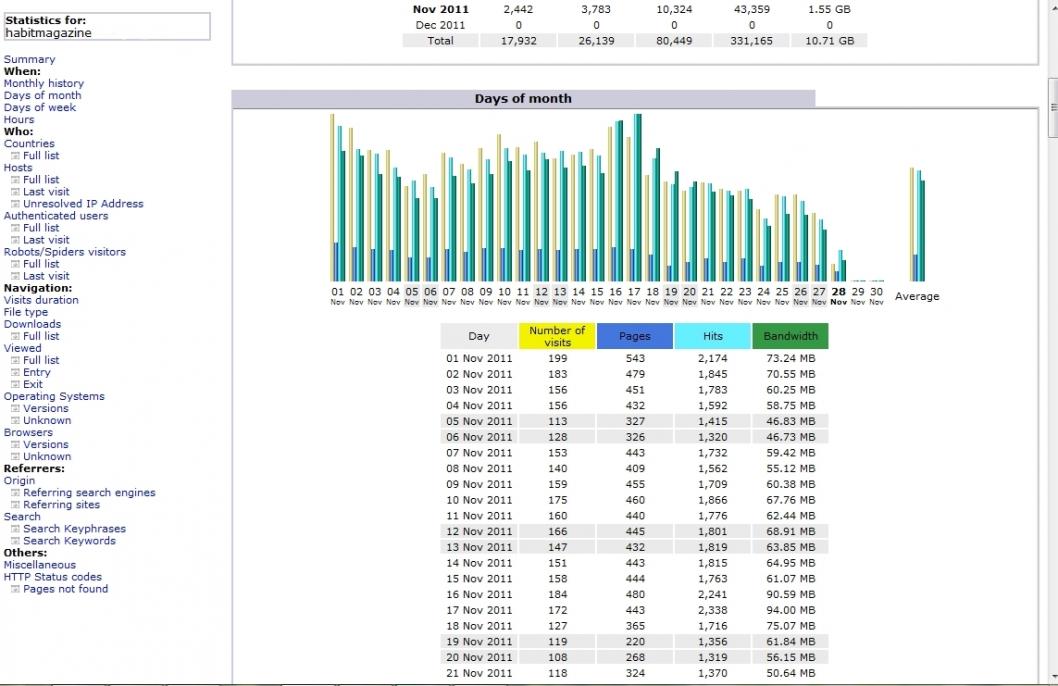Image resolution: width=1058 pixels, height=686 pixels.
Task: Click the 17 Nov chart bars
Action: tap(634, 197)
